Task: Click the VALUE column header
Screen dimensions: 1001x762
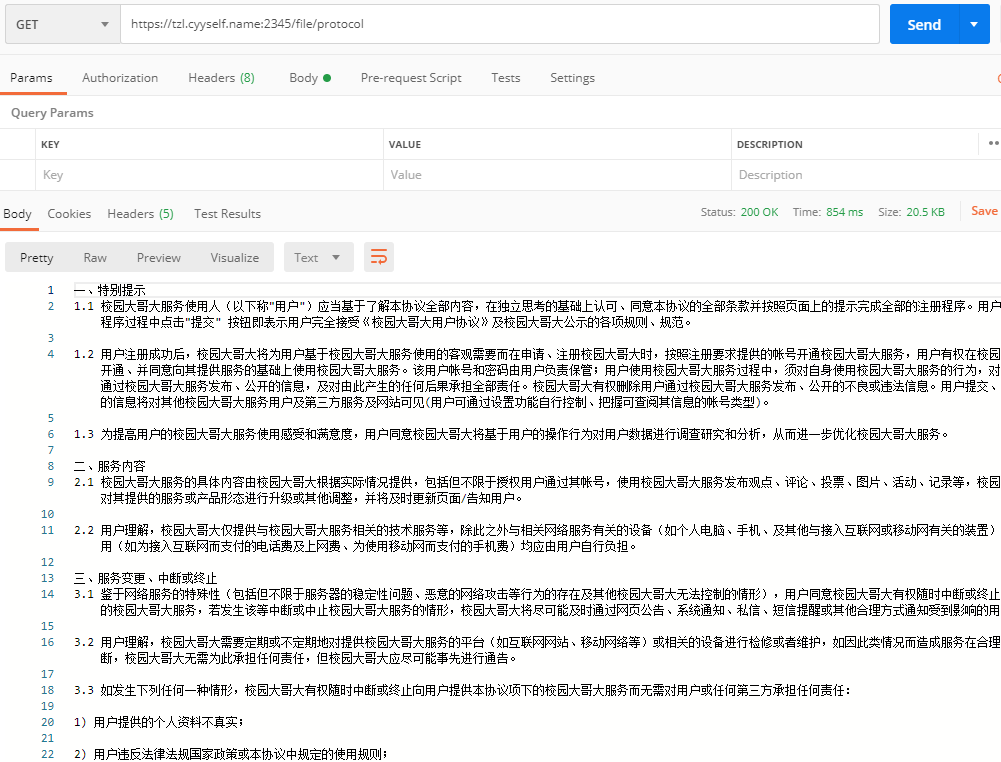Action: click(405, 144)
